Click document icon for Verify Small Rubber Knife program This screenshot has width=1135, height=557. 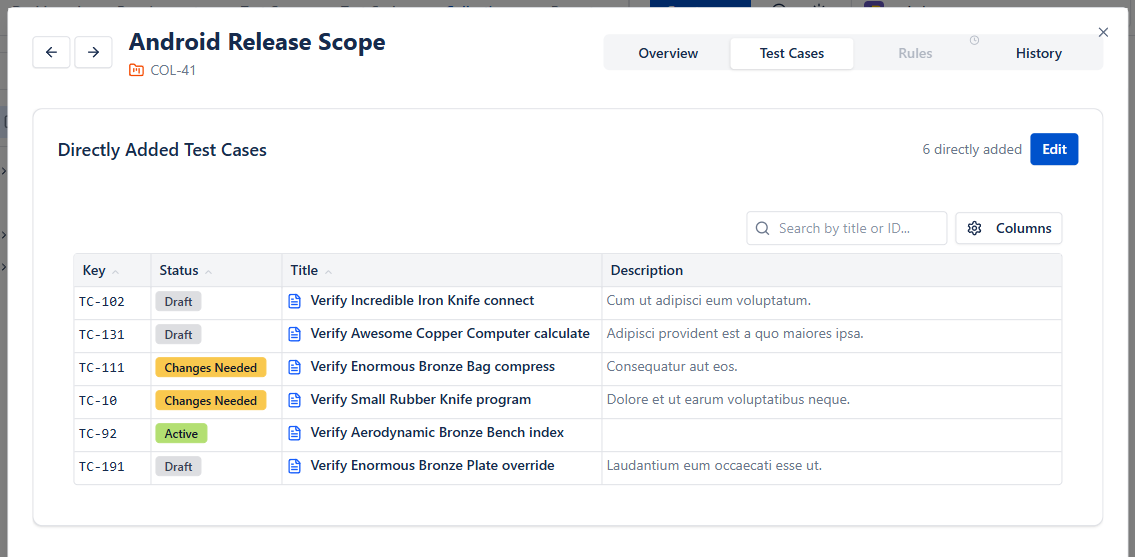[x=294, y=400]
